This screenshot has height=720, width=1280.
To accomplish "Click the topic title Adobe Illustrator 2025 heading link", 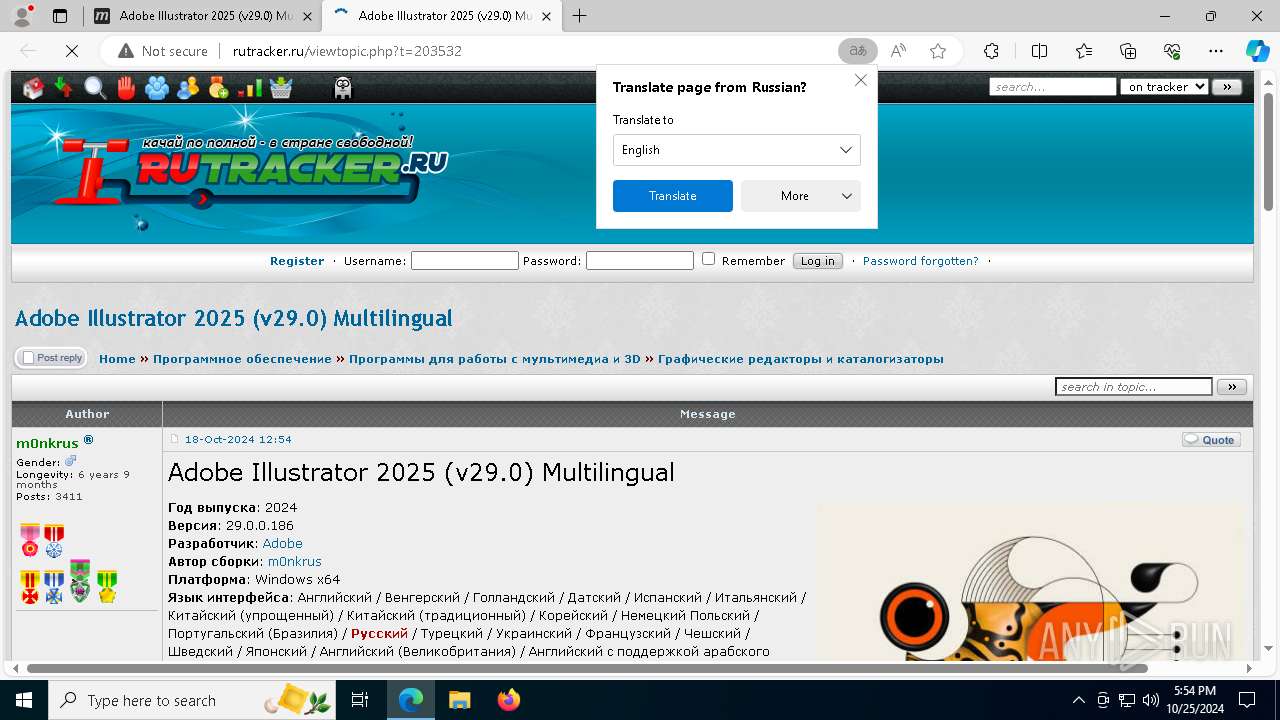I will tap(233, 319).
